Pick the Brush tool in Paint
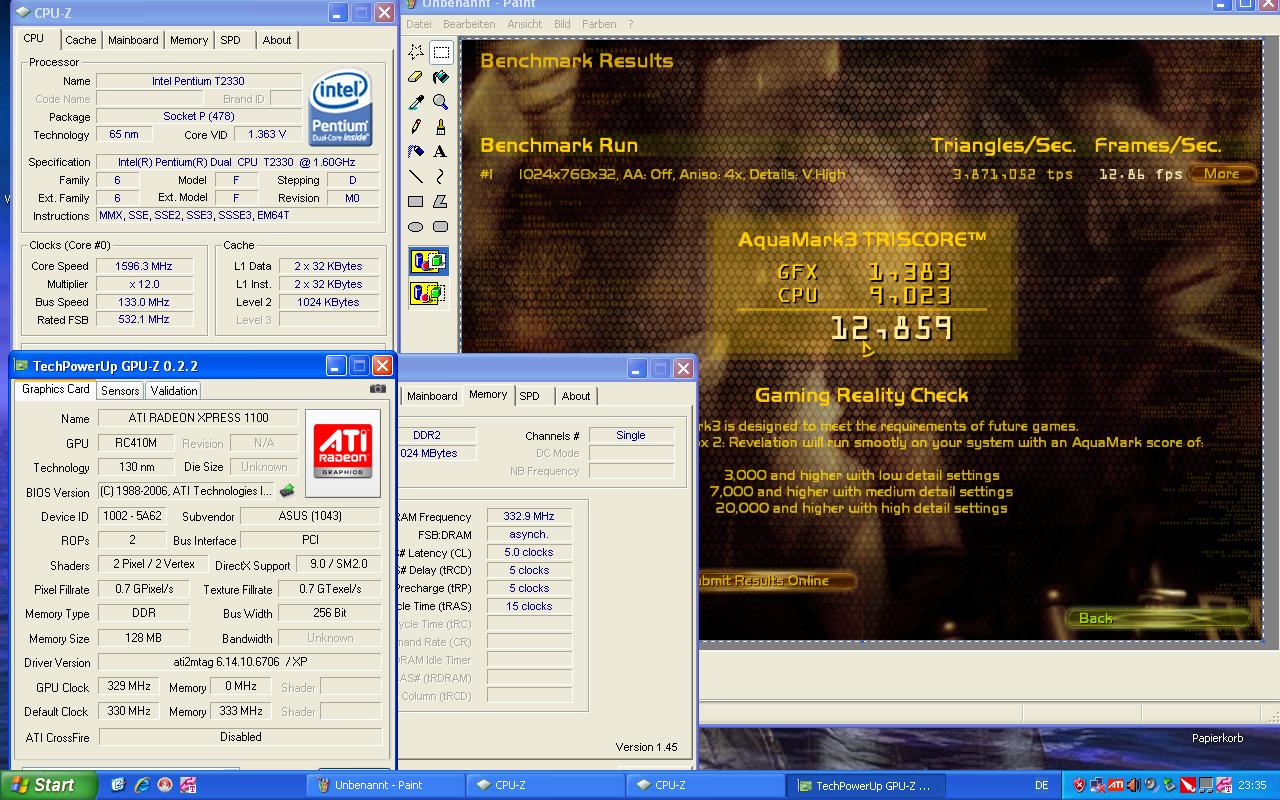Viewport: 1280px width, 800px height. coord(441,127)
